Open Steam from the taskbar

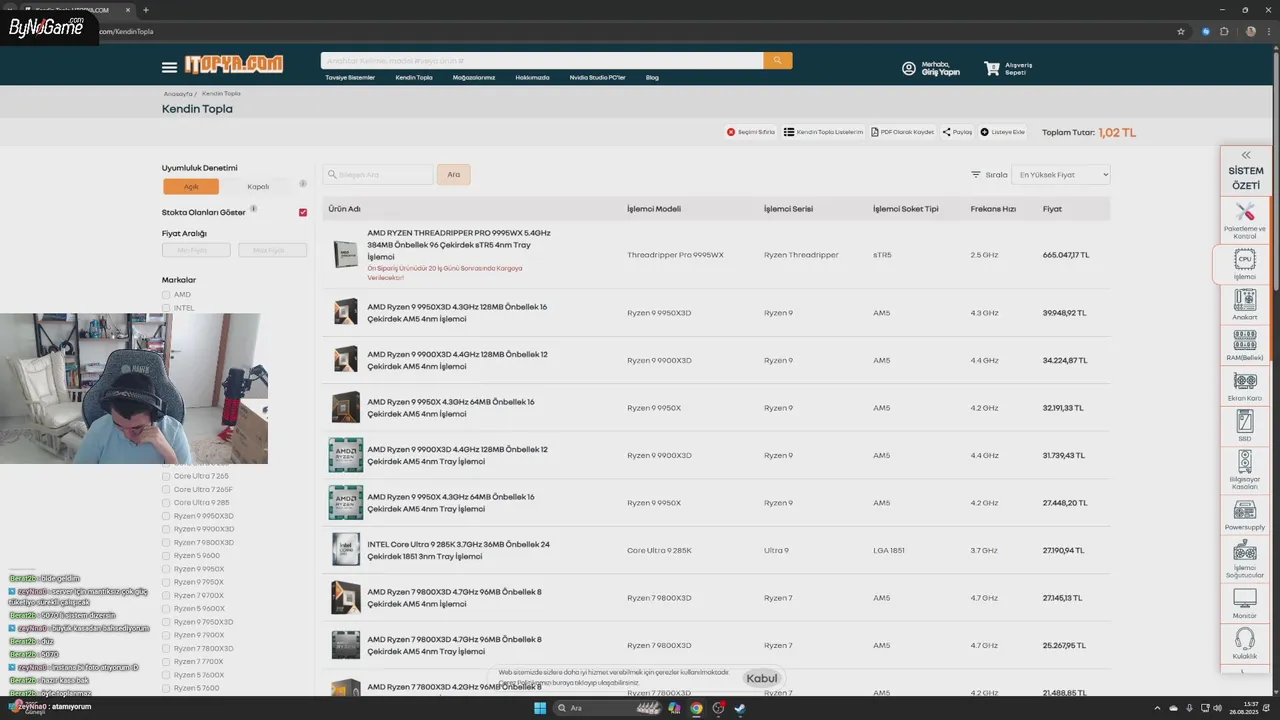click(740, 708)
